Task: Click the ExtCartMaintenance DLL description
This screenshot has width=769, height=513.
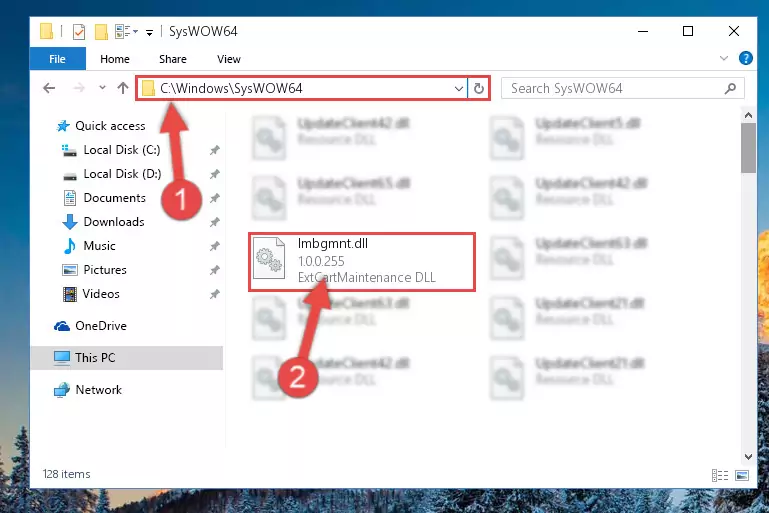Action: pyautogui.click(x=367, y=278)
